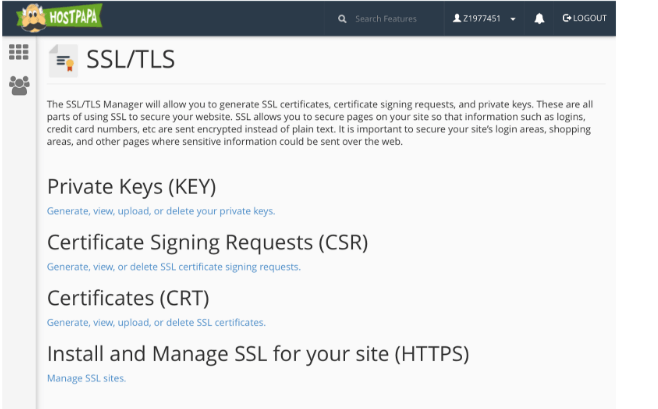This screenshot has width=658, height=409.
Task: Open Generate, view, upload, or delete private keys
Action: pyautogui.click(x=161, y=211)
